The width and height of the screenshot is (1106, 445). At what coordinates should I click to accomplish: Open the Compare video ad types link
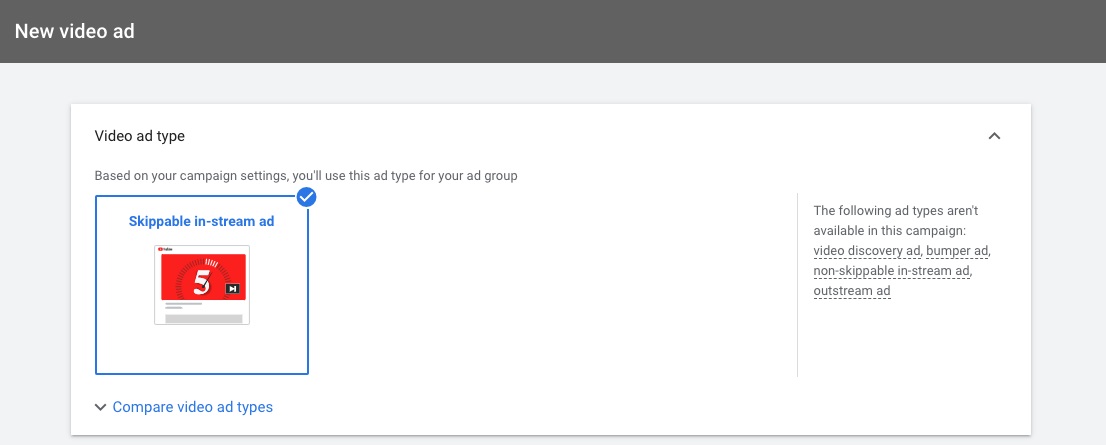tap(193, 407)
